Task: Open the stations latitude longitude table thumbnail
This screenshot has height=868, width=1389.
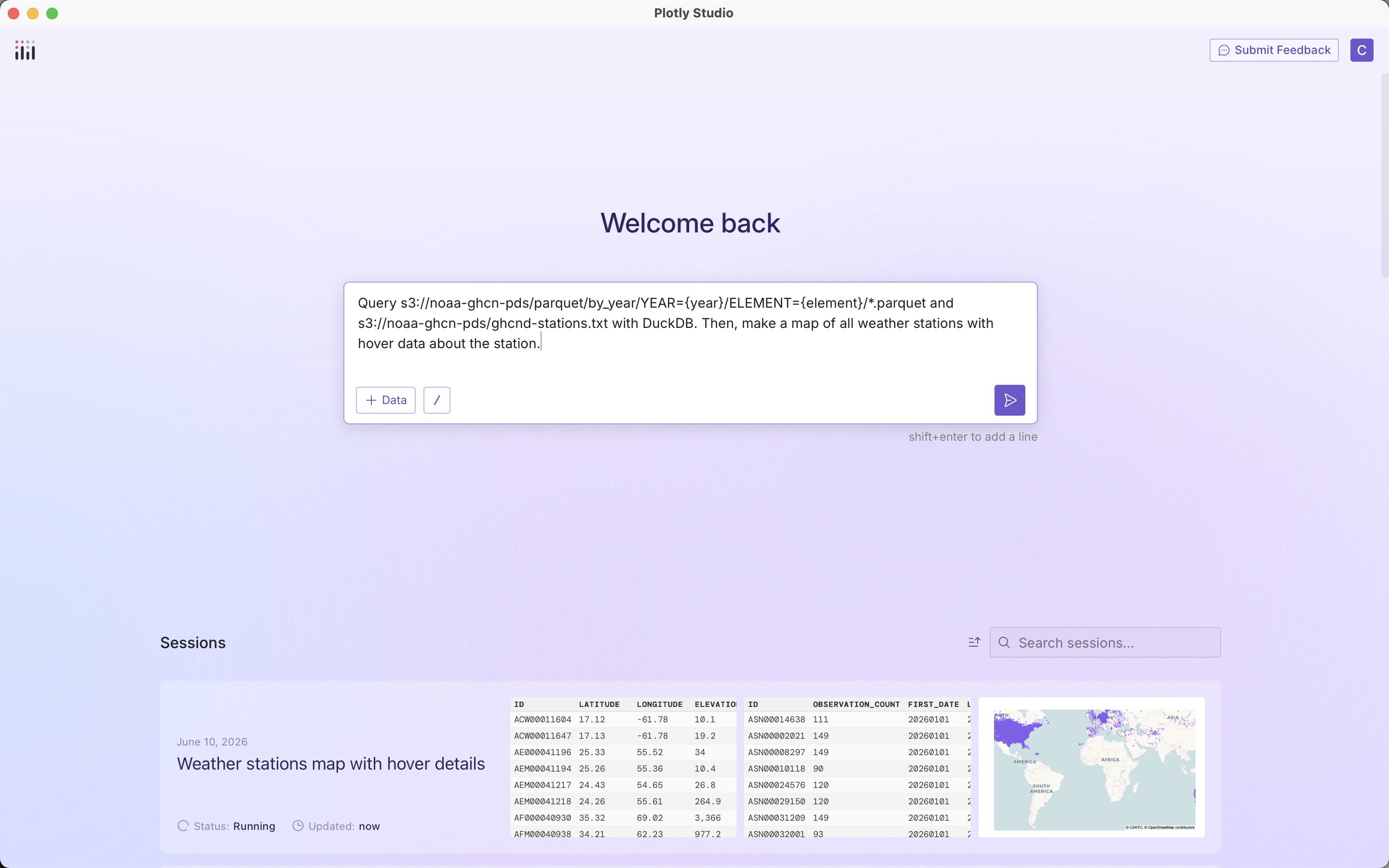Action: tap(623, 767)
